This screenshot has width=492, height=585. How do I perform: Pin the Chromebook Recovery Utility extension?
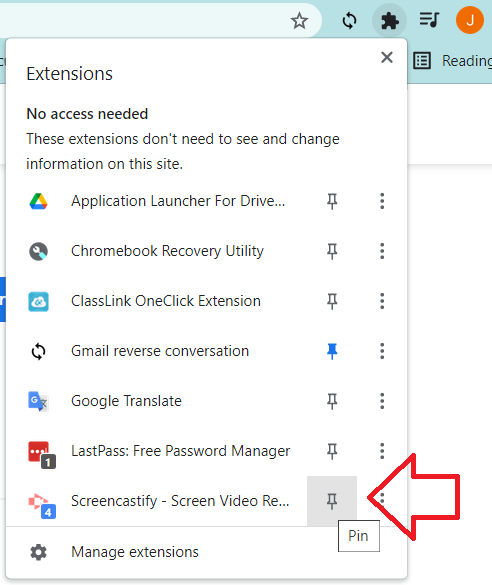[x=332, y=251]
